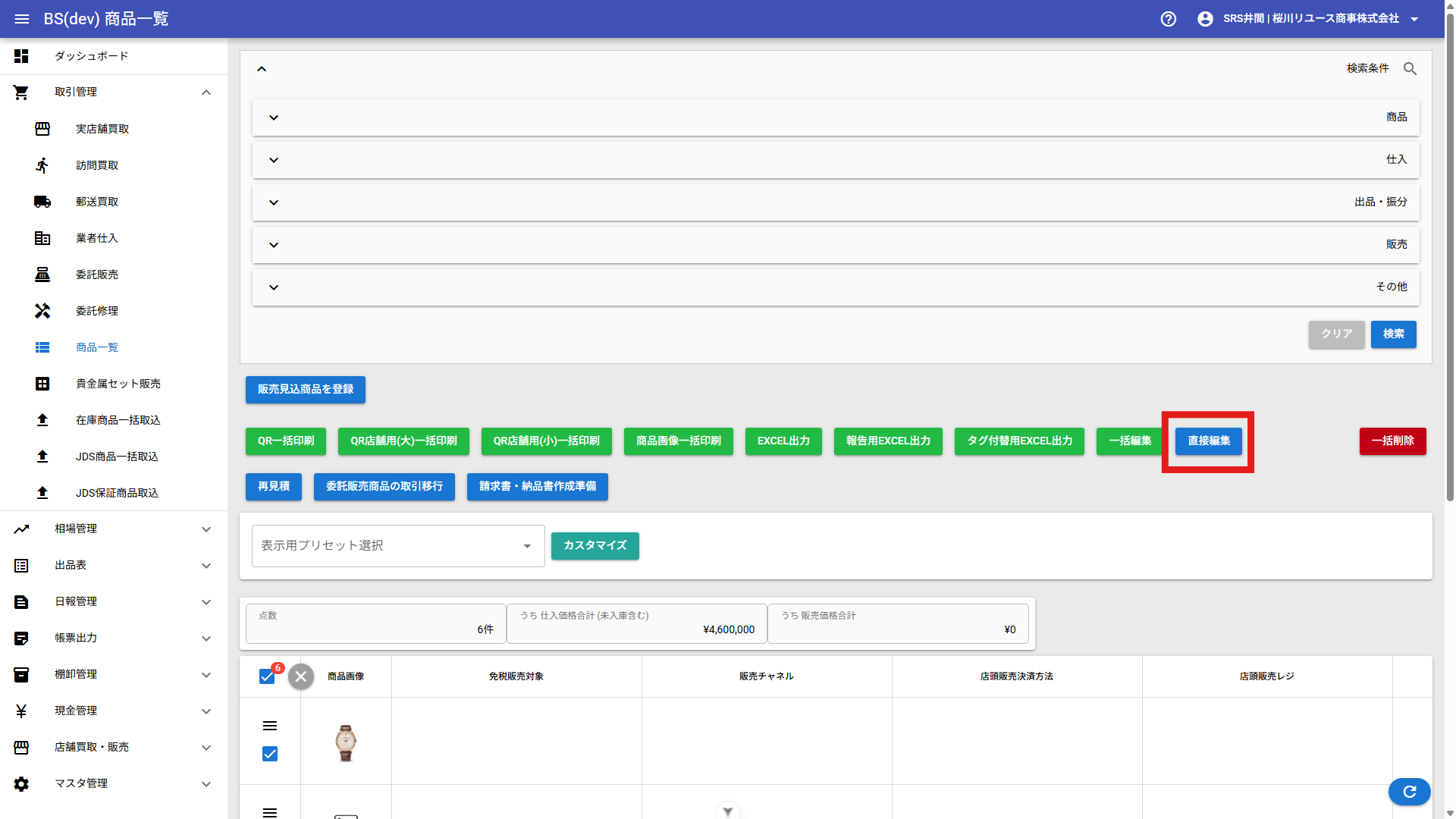The image size is (1456, 819).
Task: Click the archive box icon for 棚卸管理
Action: click(x=21, y=675)
